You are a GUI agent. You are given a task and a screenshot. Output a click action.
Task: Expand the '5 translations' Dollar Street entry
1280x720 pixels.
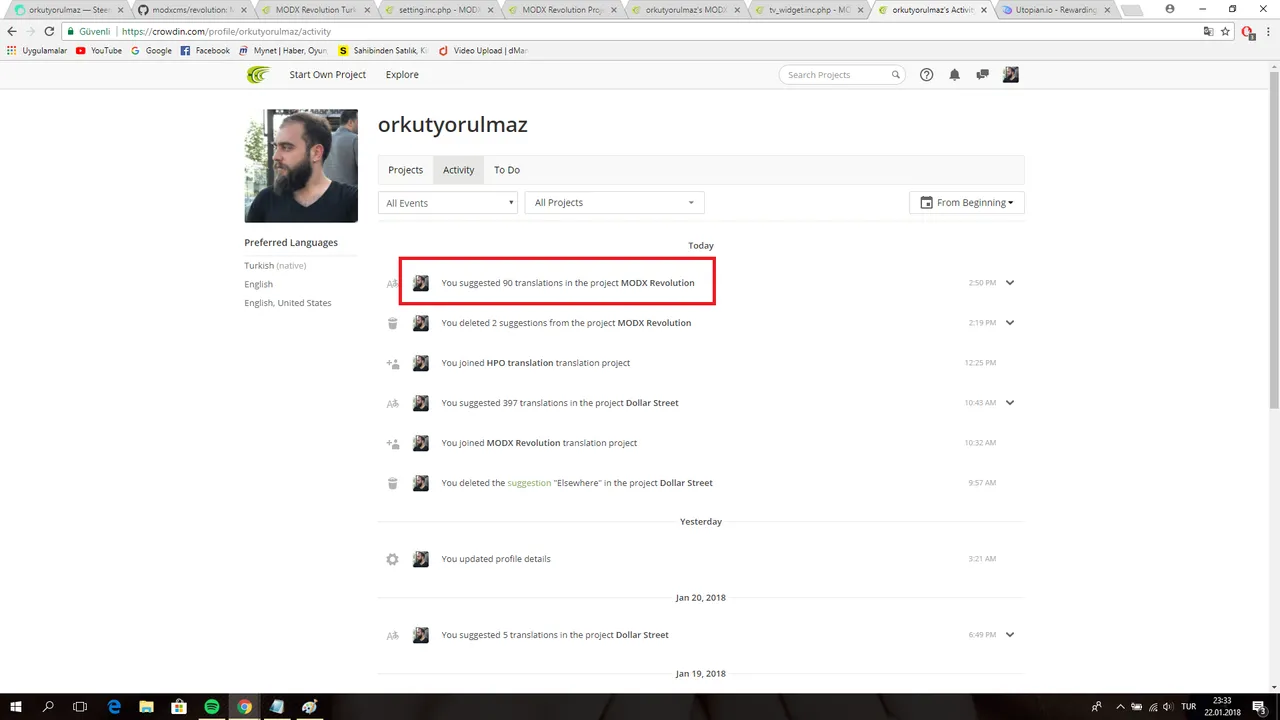click(1010, 635)
